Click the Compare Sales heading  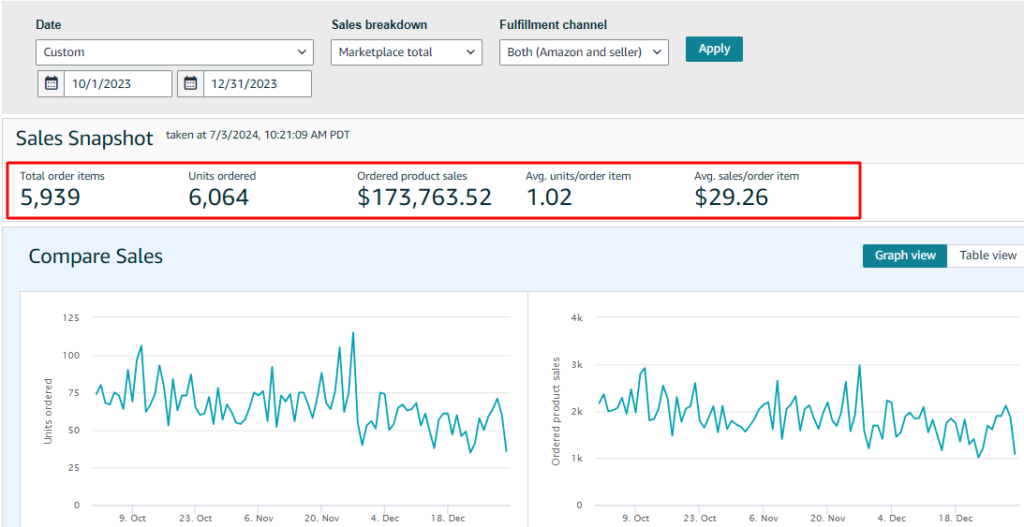(x=95, y=257)
